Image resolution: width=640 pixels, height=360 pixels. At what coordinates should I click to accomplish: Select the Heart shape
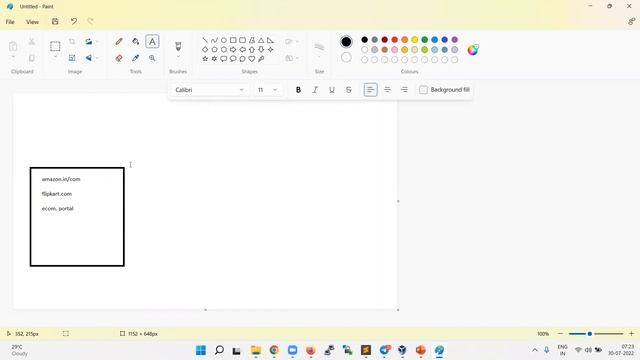pyautogui.click(x=252, y=59)
